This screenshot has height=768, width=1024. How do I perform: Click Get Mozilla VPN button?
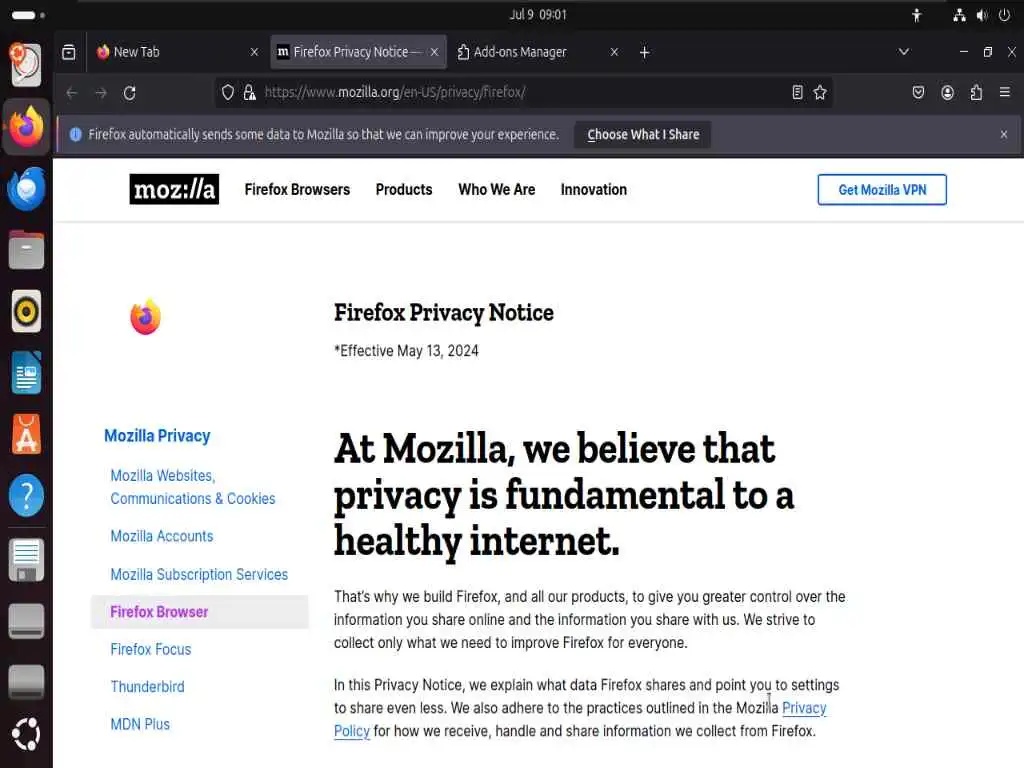click(x=882, y=189)
